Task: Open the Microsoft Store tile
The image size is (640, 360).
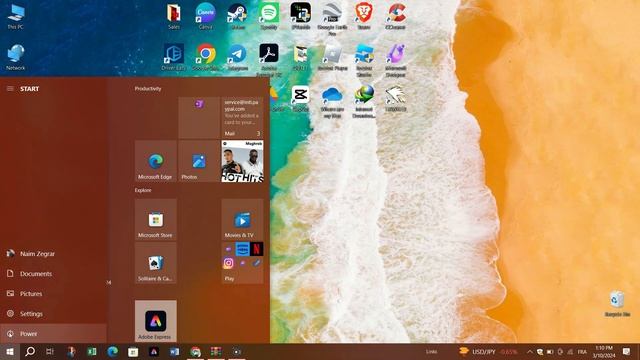Action: click(x=156, y=219)
